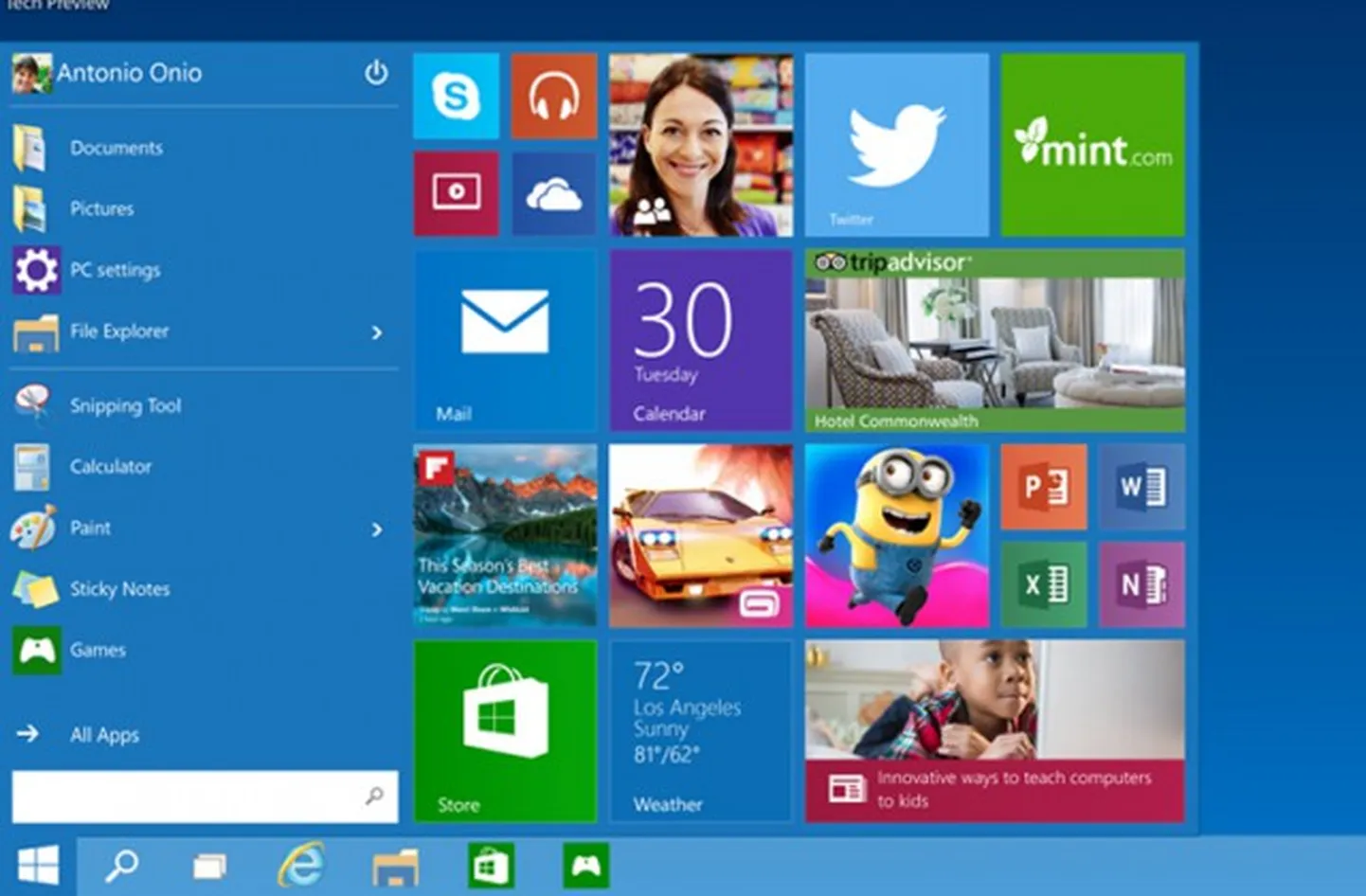Open the People tile with woman photo
This screenshot has height=896, width=1366.
pos(701,145)
